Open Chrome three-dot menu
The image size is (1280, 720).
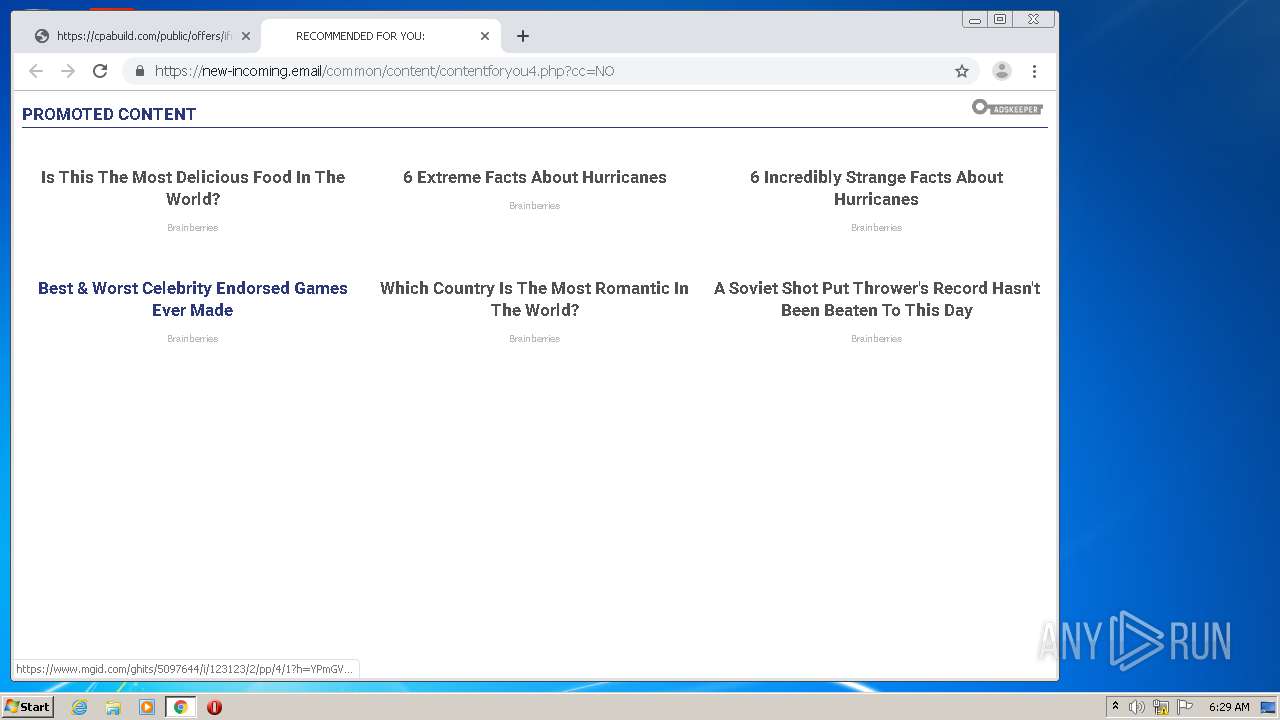[x=1034, y=71]
